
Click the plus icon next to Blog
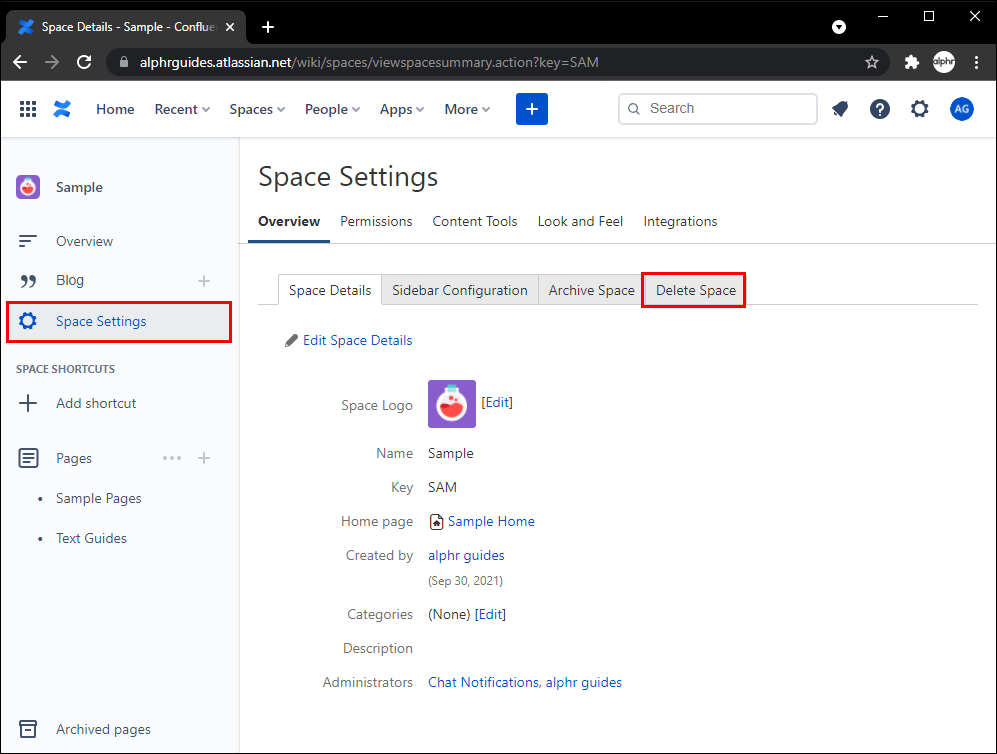pos(204,281)
